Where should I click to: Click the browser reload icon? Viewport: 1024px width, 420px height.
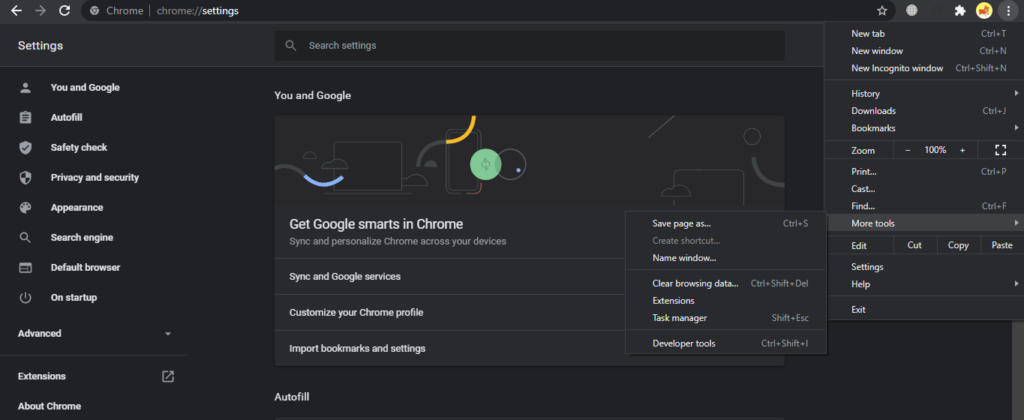[64, 10]
